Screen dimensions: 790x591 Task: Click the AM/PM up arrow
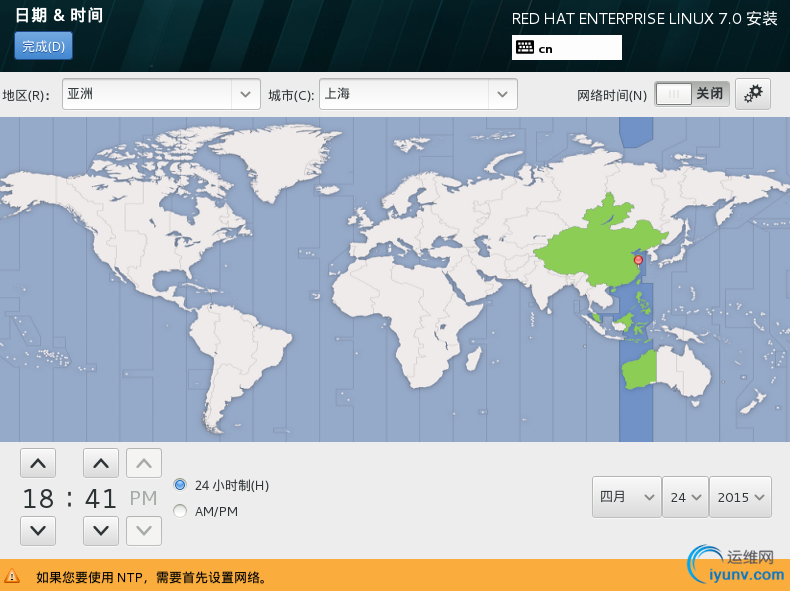tap(144, 463)
